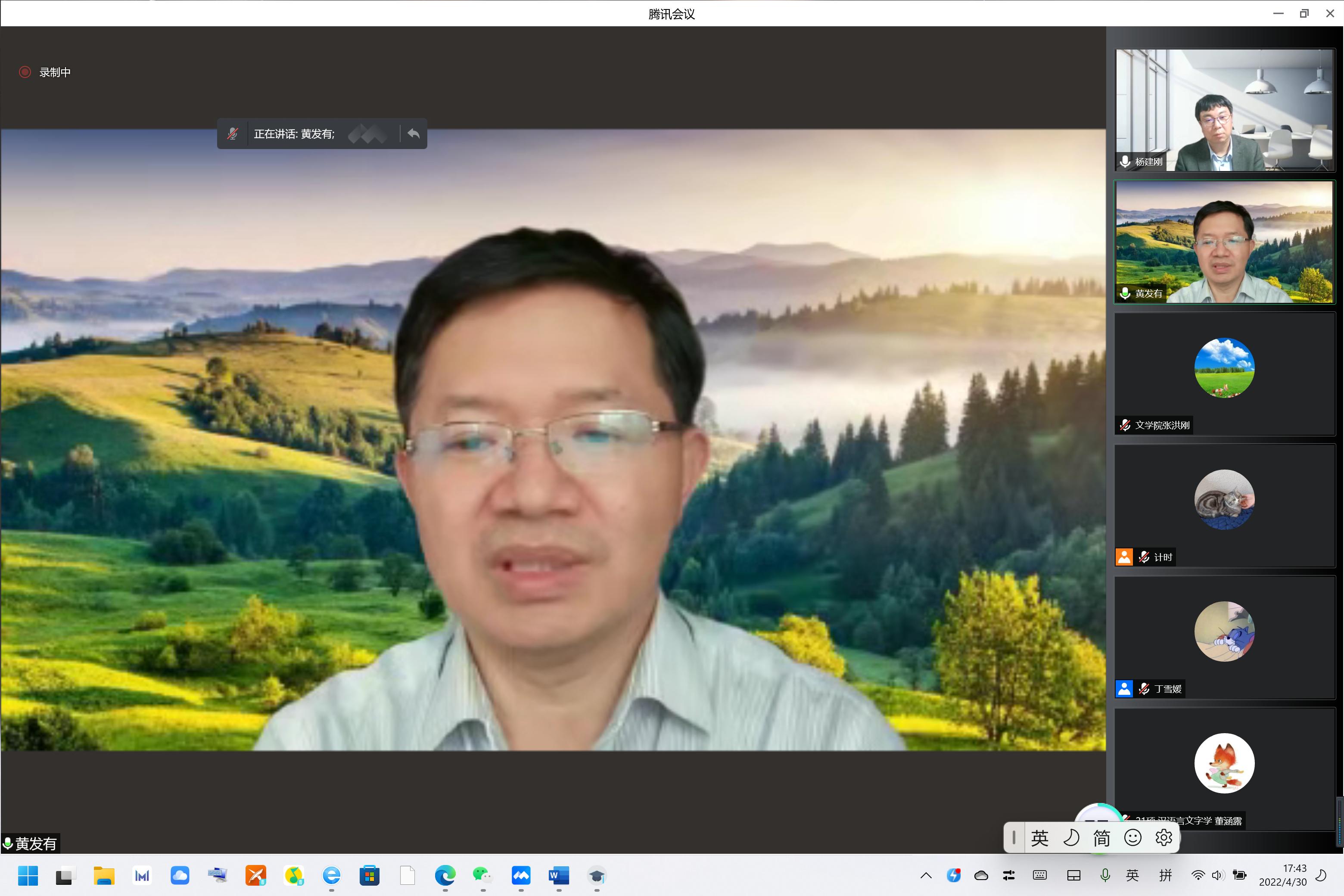Click the red recording indicator icon
This screenshot has width=1344, height=896.
(25, 72)
